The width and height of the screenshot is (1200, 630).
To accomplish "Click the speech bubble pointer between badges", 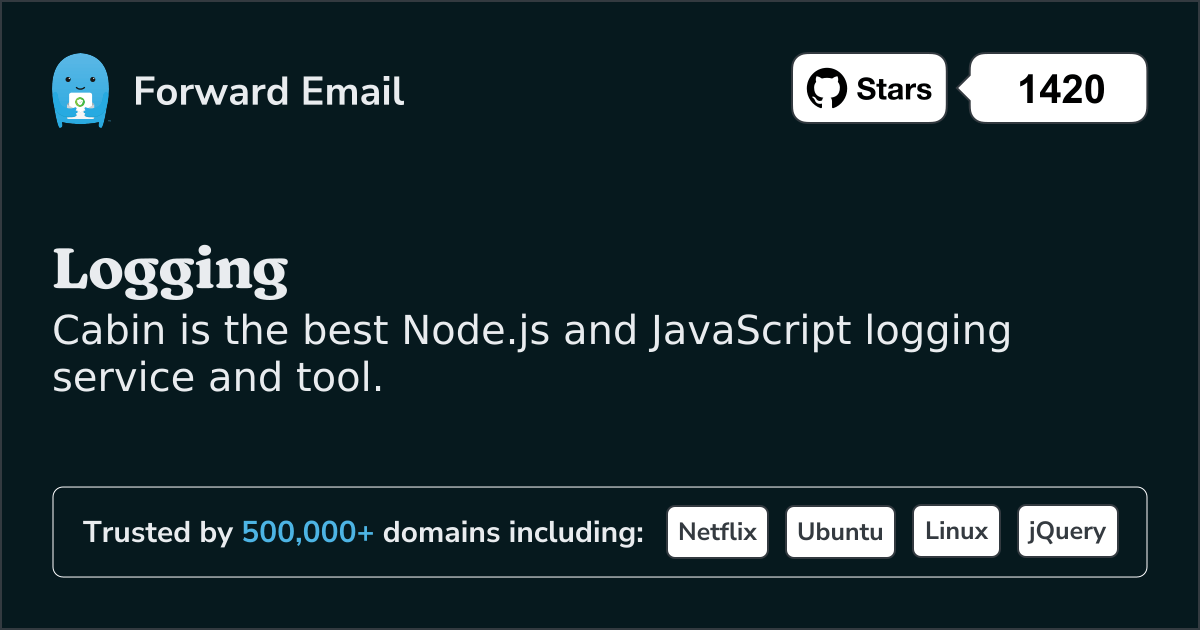I will point(958,88).
